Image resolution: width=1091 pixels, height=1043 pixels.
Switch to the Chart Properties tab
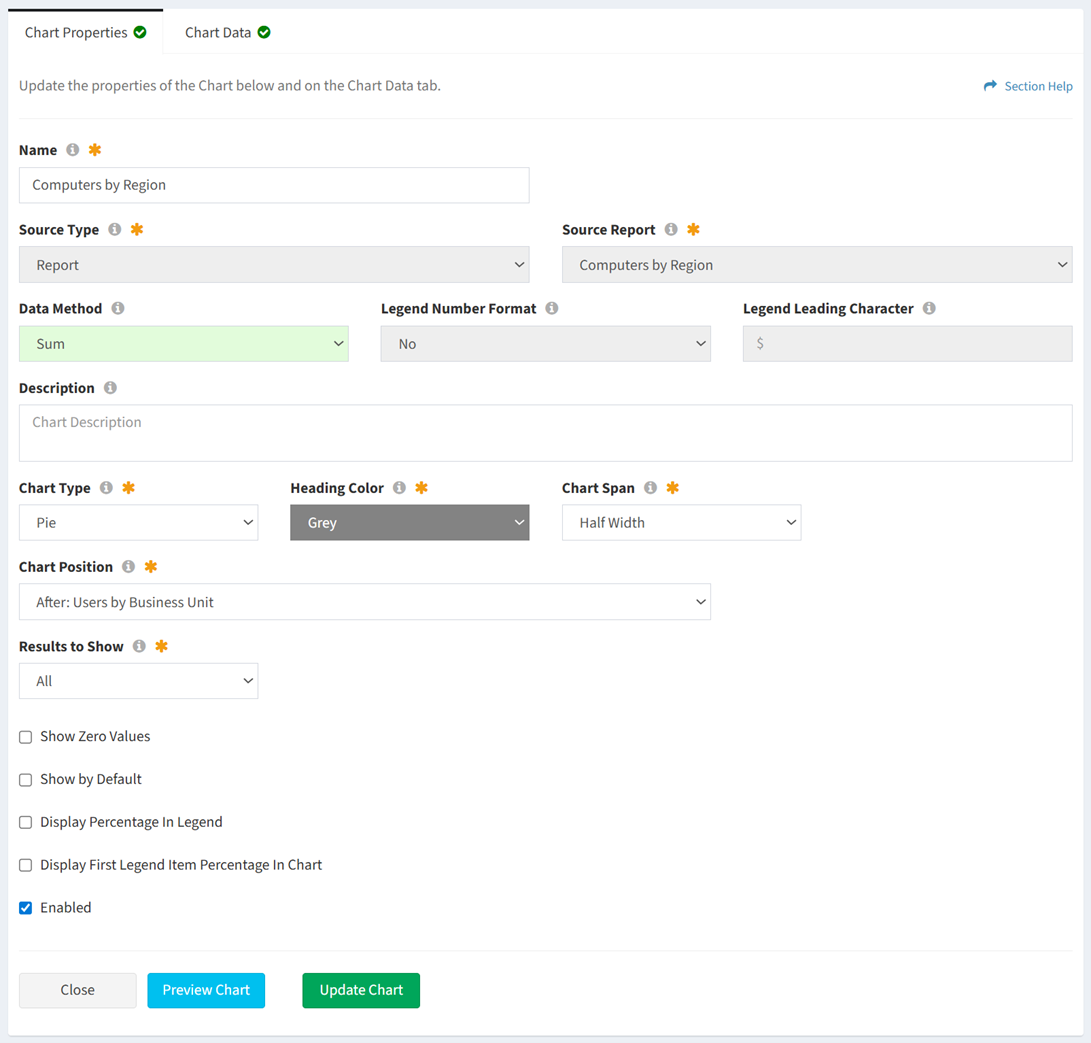pos(86,32)
